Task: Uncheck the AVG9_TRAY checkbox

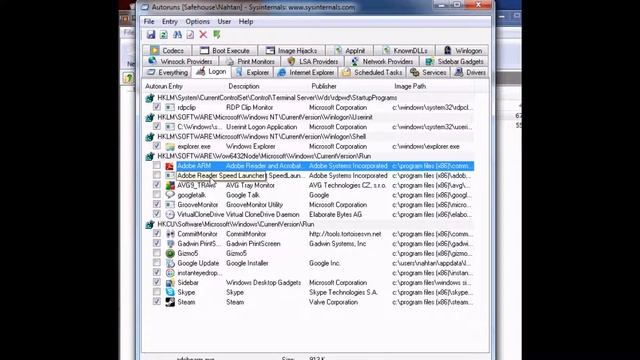Action: pyautogui.click(x=157, y=185)
